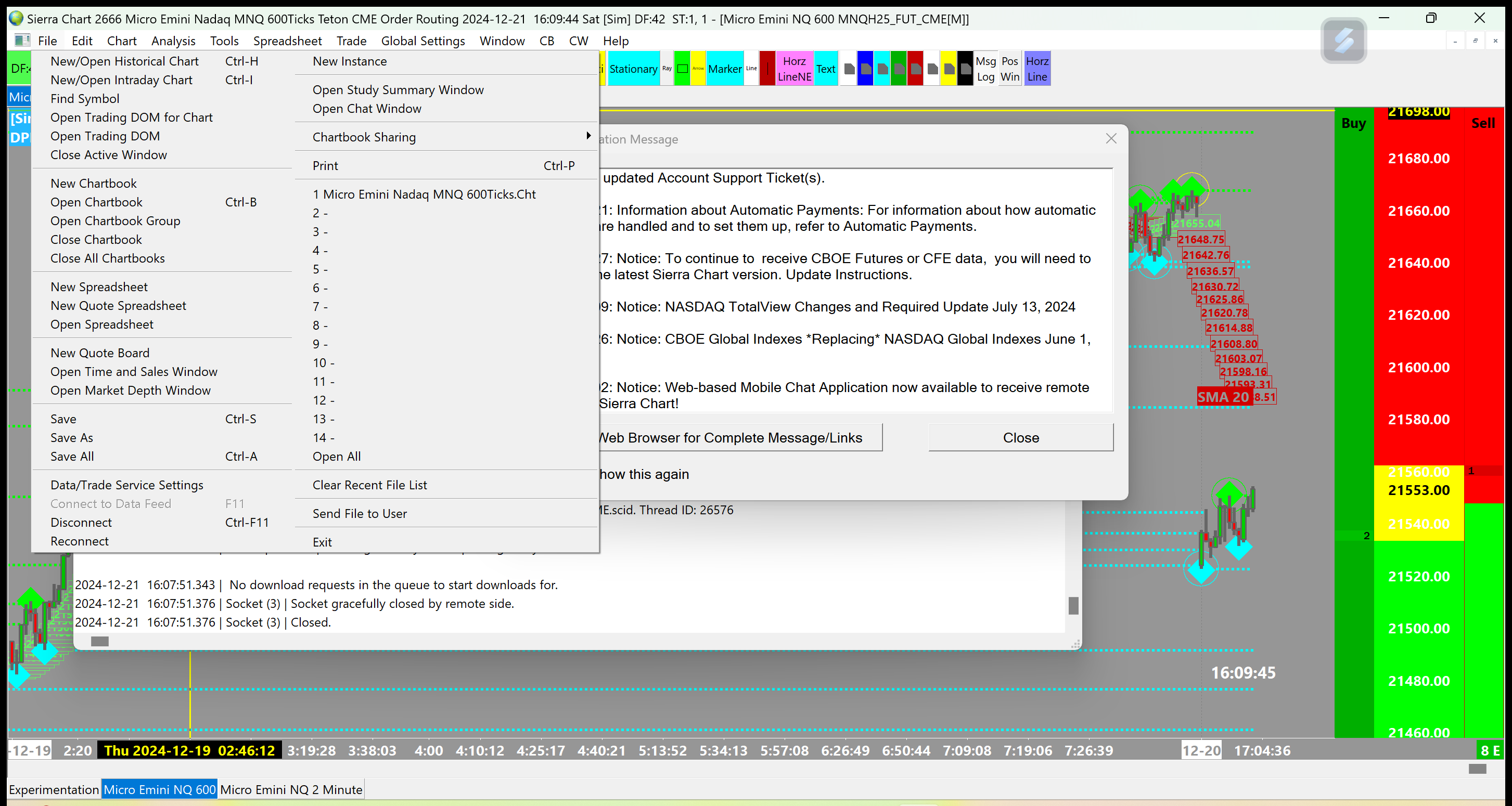Click Web Browser for Complete Message/Links button
Viewport: 1512px width, 806px height.
tap(739, 438)
